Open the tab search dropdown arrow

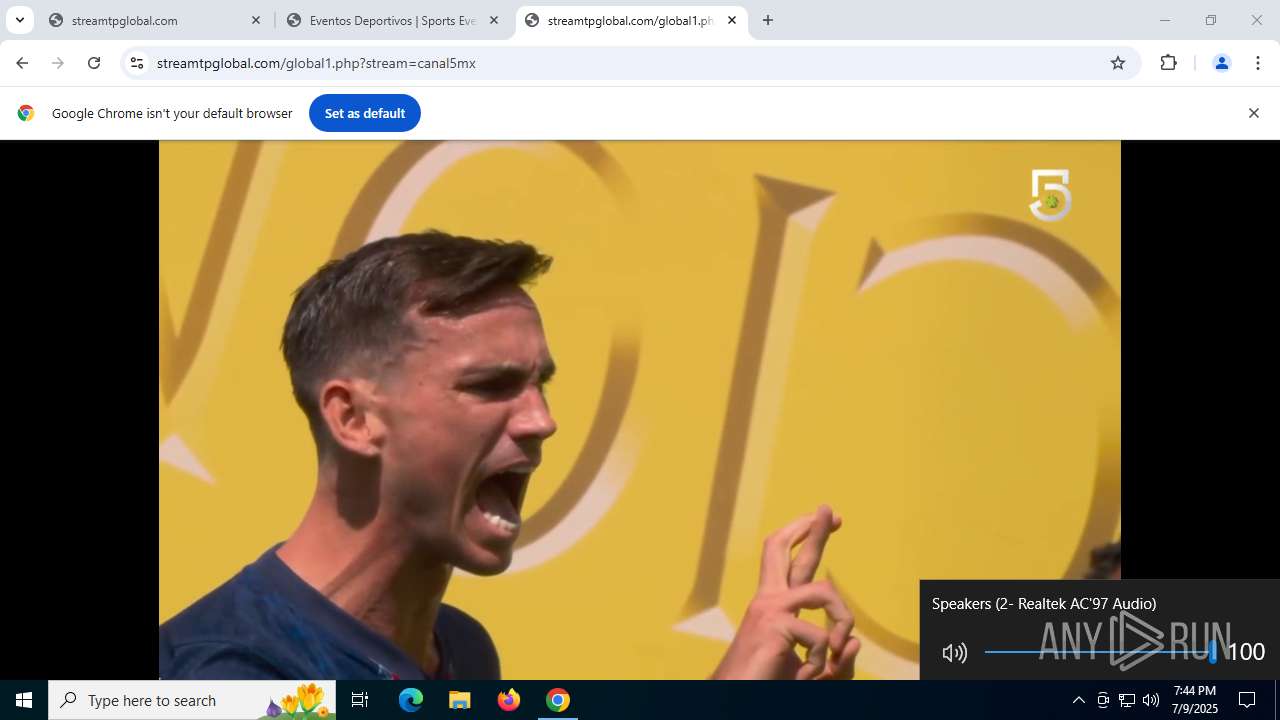19,20
